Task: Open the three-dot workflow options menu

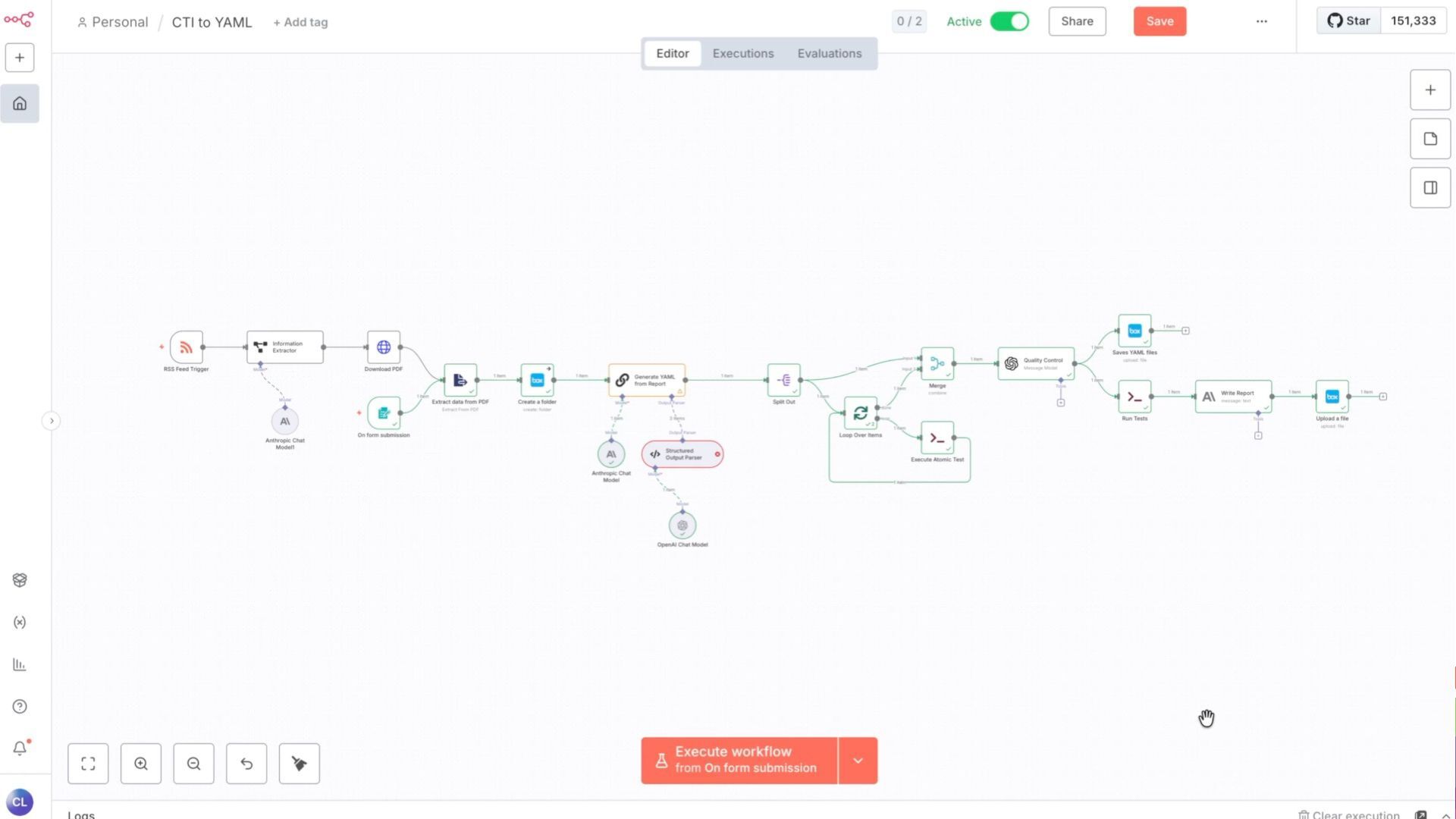Action: 1261,21
